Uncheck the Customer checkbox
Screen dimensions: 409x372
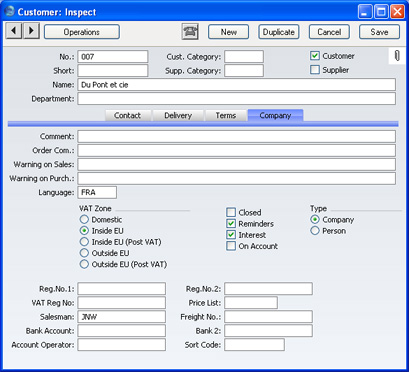coord(315,56)
